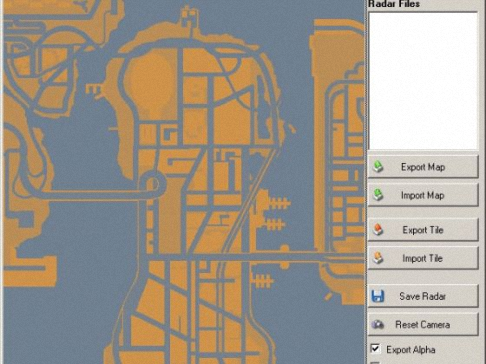Click the green arrow icon on Export Map

click(378, 166)
